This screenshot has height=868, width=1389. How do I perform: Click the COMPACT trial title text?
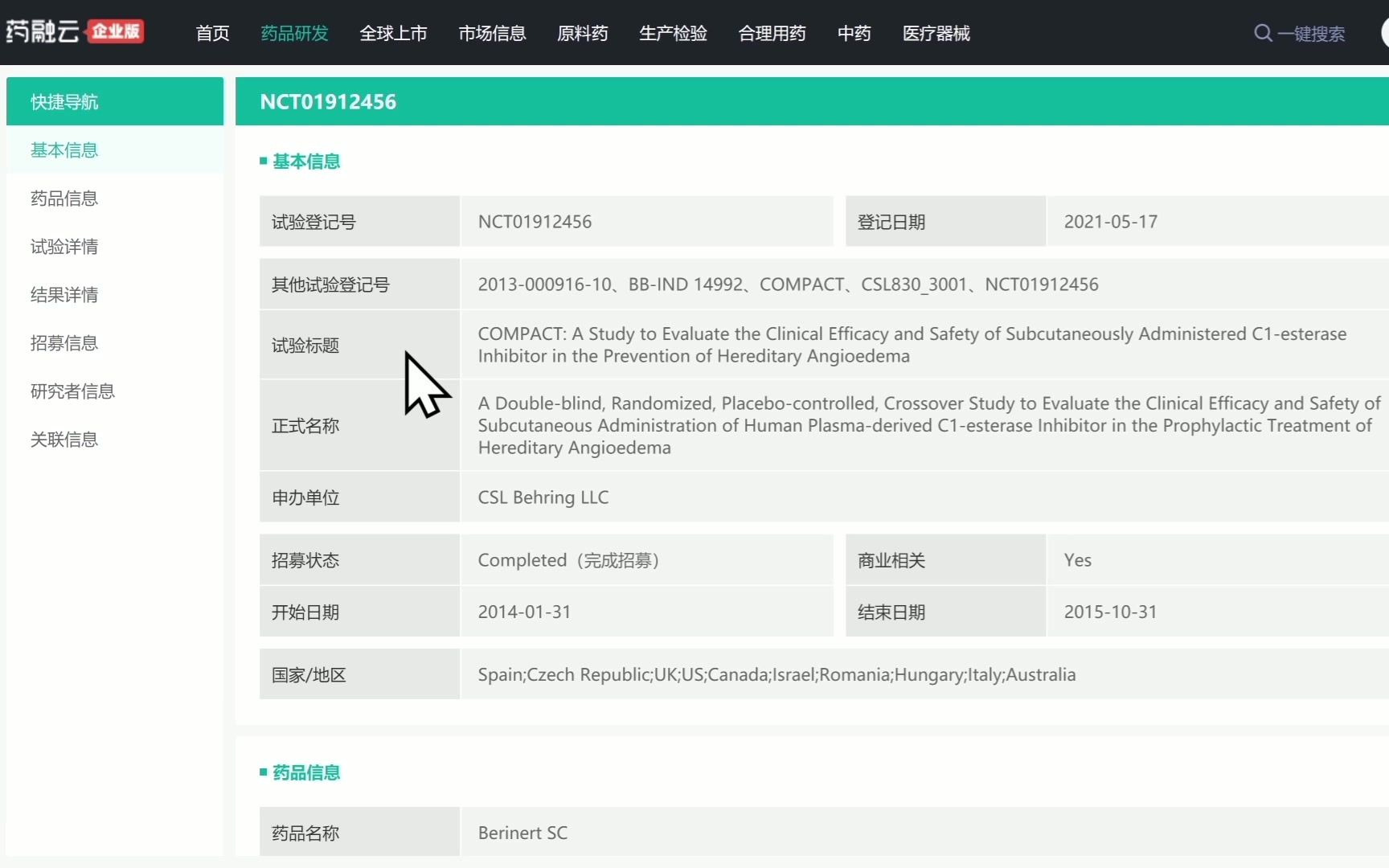912,345
